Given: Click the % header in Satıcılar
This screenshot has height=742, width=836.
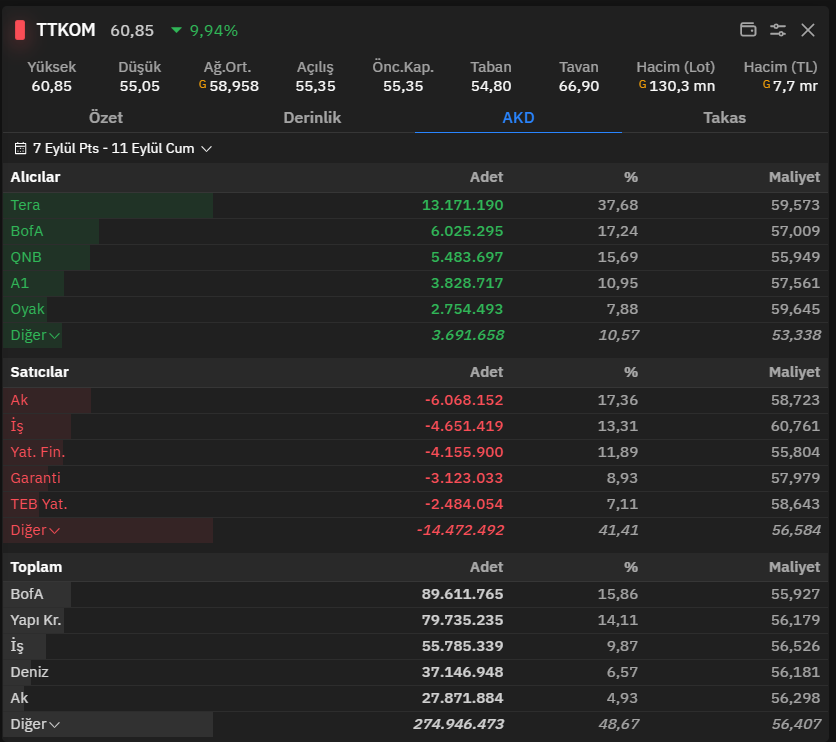Looking at the screenshot, I should pos(631,372).
